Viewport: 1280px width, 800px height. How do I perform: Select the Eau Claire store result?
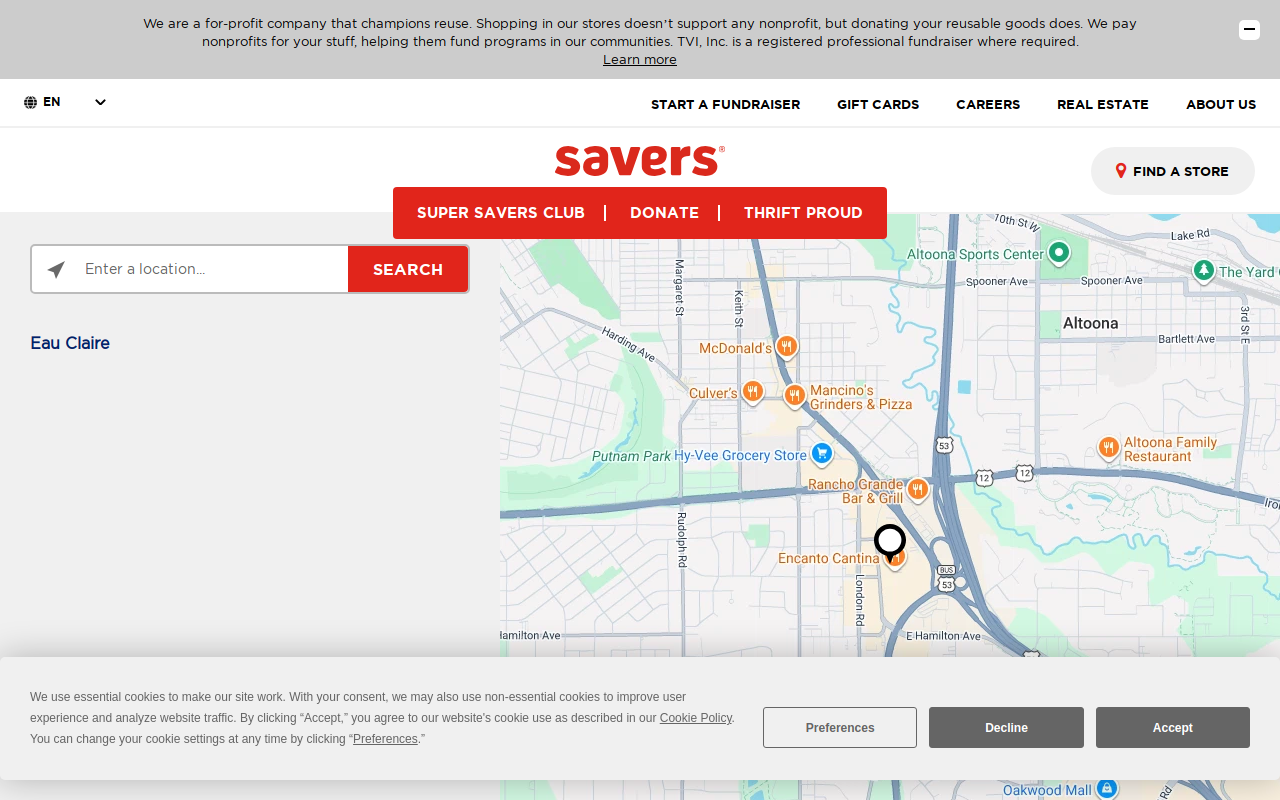tap(70, 343)
